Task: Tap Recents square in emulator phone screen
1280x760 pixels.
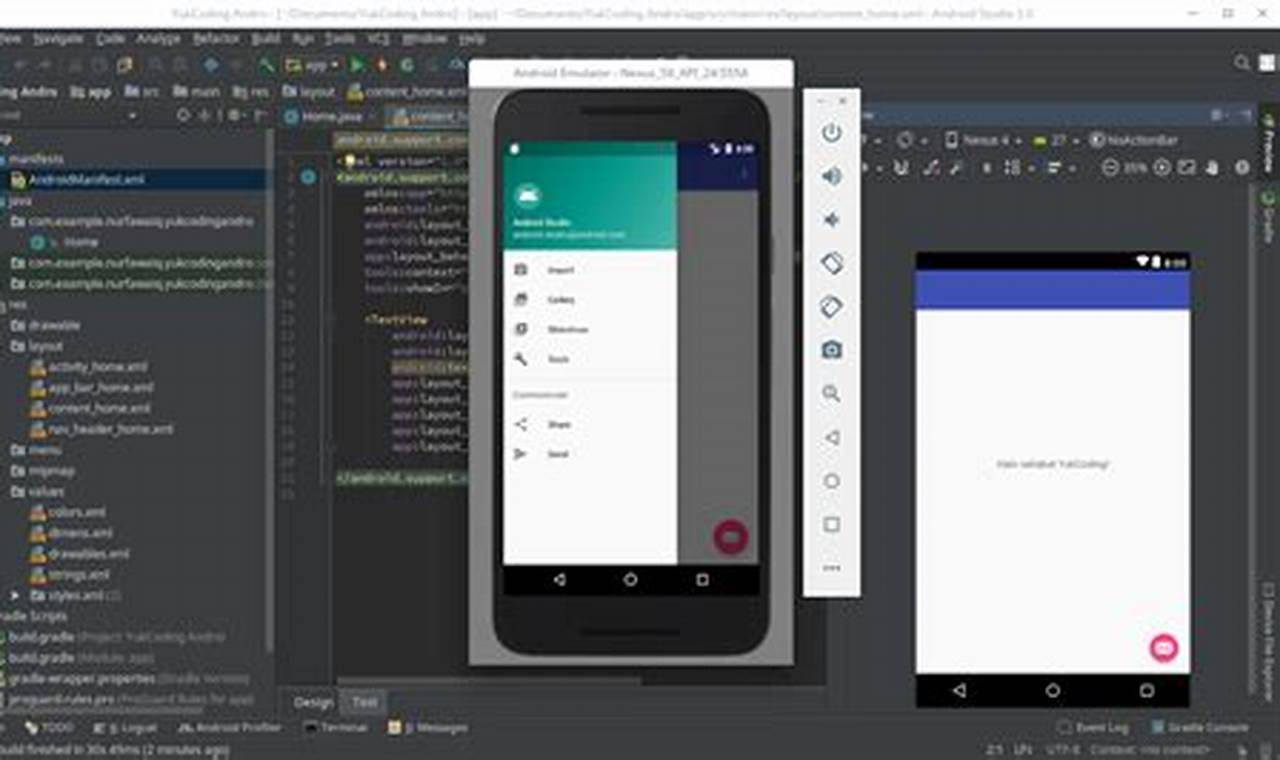Action: click(x=702, y=580)
